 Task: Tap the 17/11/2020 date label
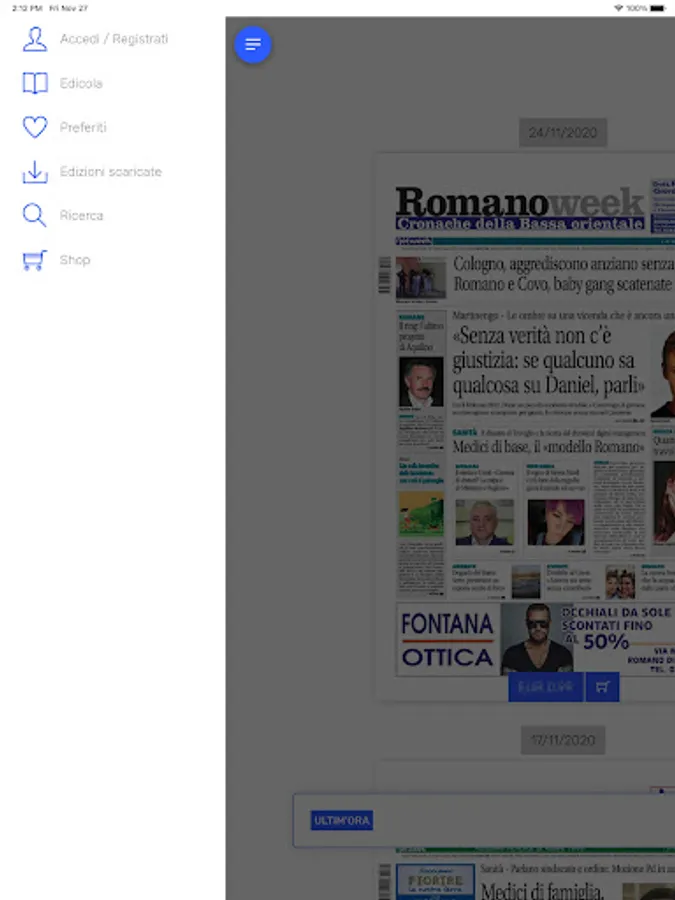click(563, 740)
